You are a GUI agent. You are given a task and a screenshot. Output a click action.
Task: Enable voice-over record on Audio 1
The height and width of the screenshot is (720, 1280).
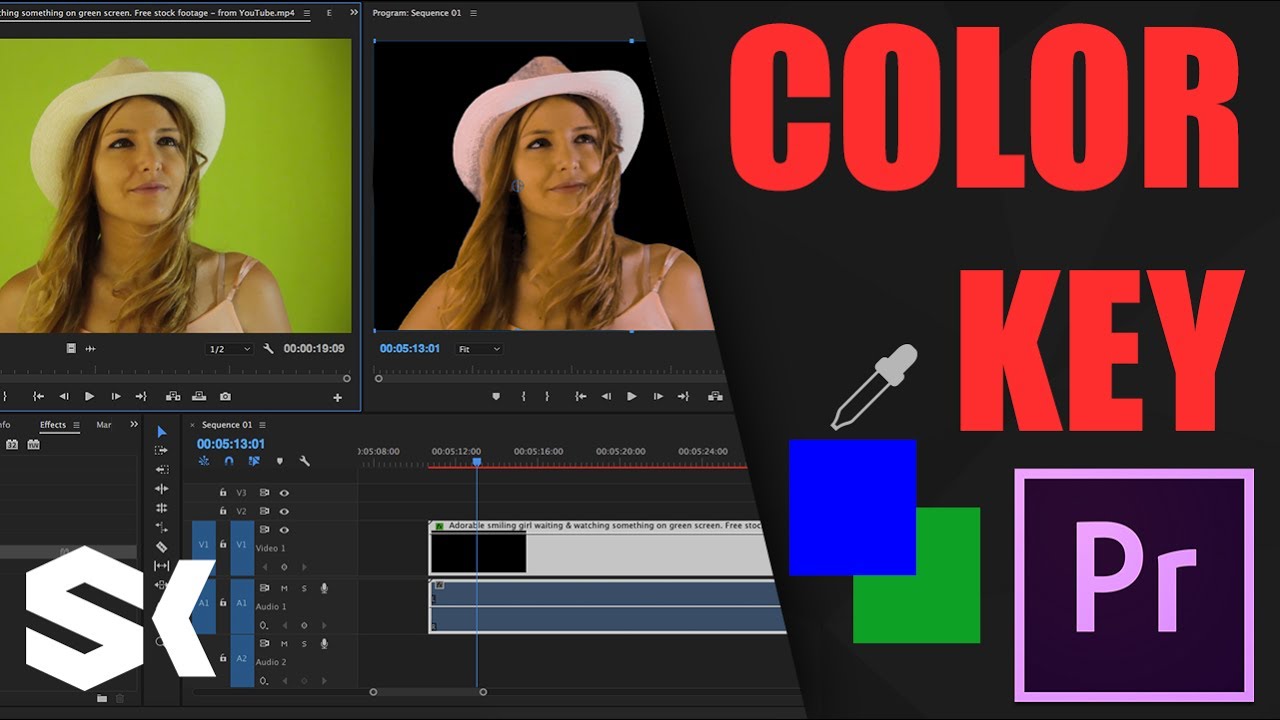click(324, 588)
